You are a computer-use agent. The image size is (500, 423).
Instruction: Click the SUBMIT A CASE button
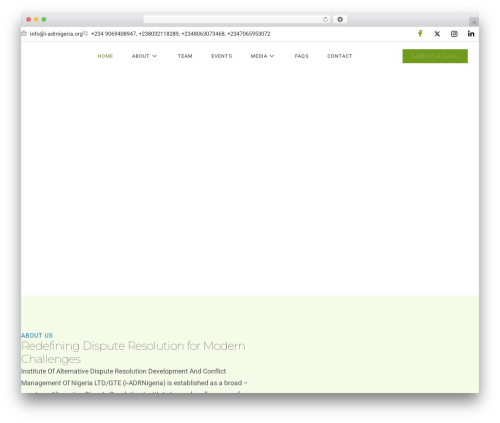tap(435, 56)
